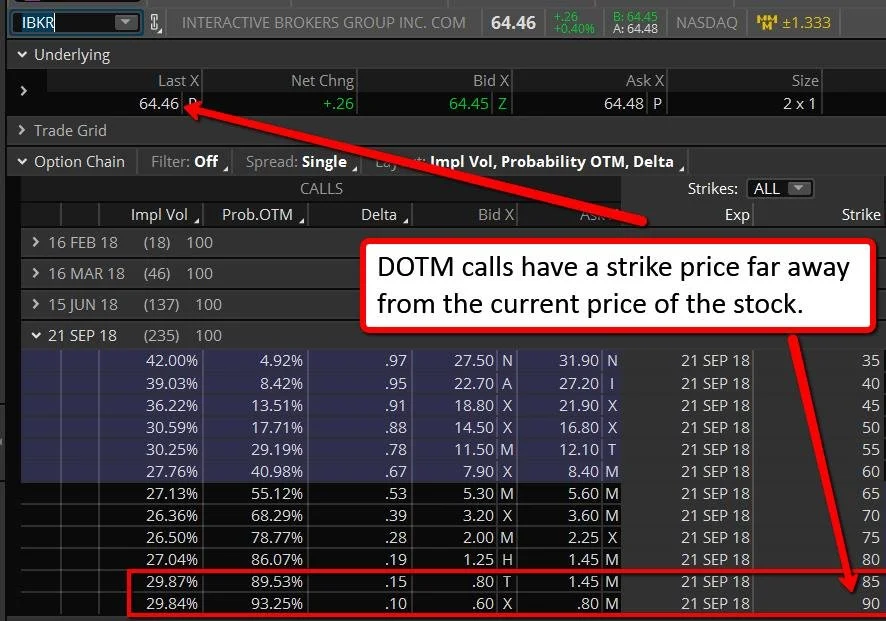Click the 31.90 ask for the 35 strike call

579,361
